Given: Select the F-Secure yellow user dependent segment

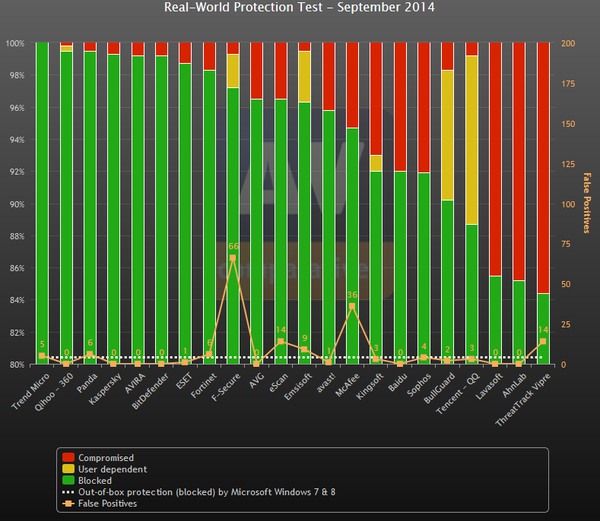Looking at the screenshot, I should tap(233, 71).
